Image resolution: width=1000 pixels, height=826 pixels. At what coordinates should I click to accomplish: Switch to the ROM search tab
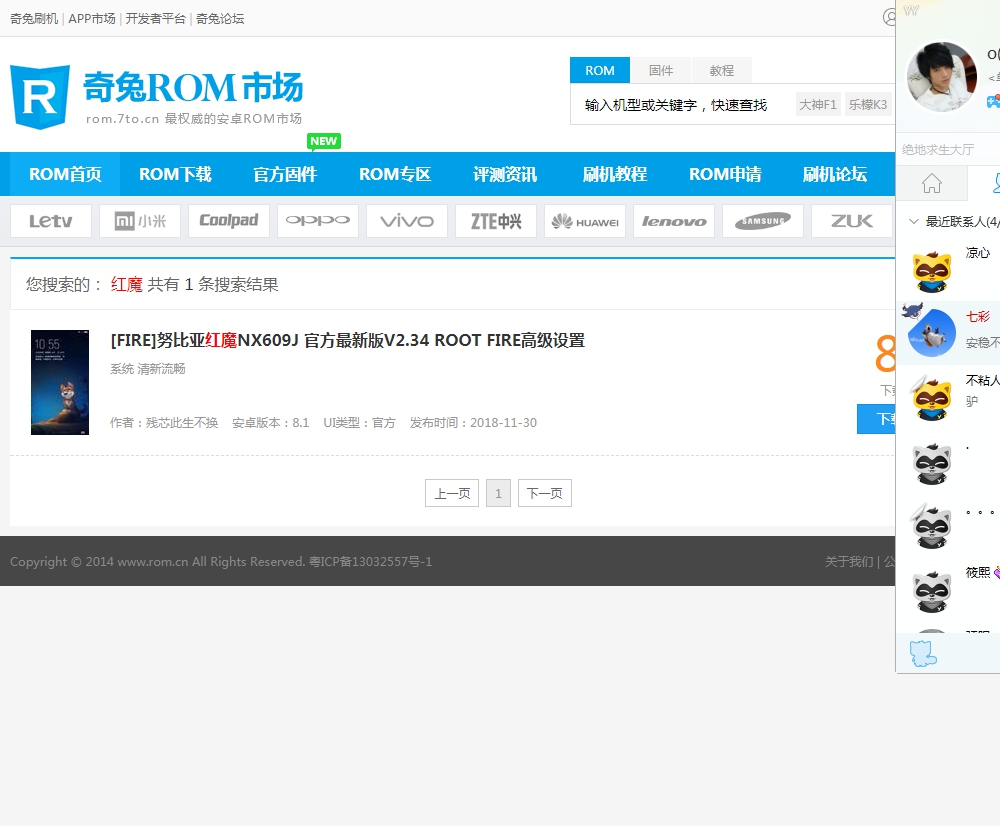(599, 70)
